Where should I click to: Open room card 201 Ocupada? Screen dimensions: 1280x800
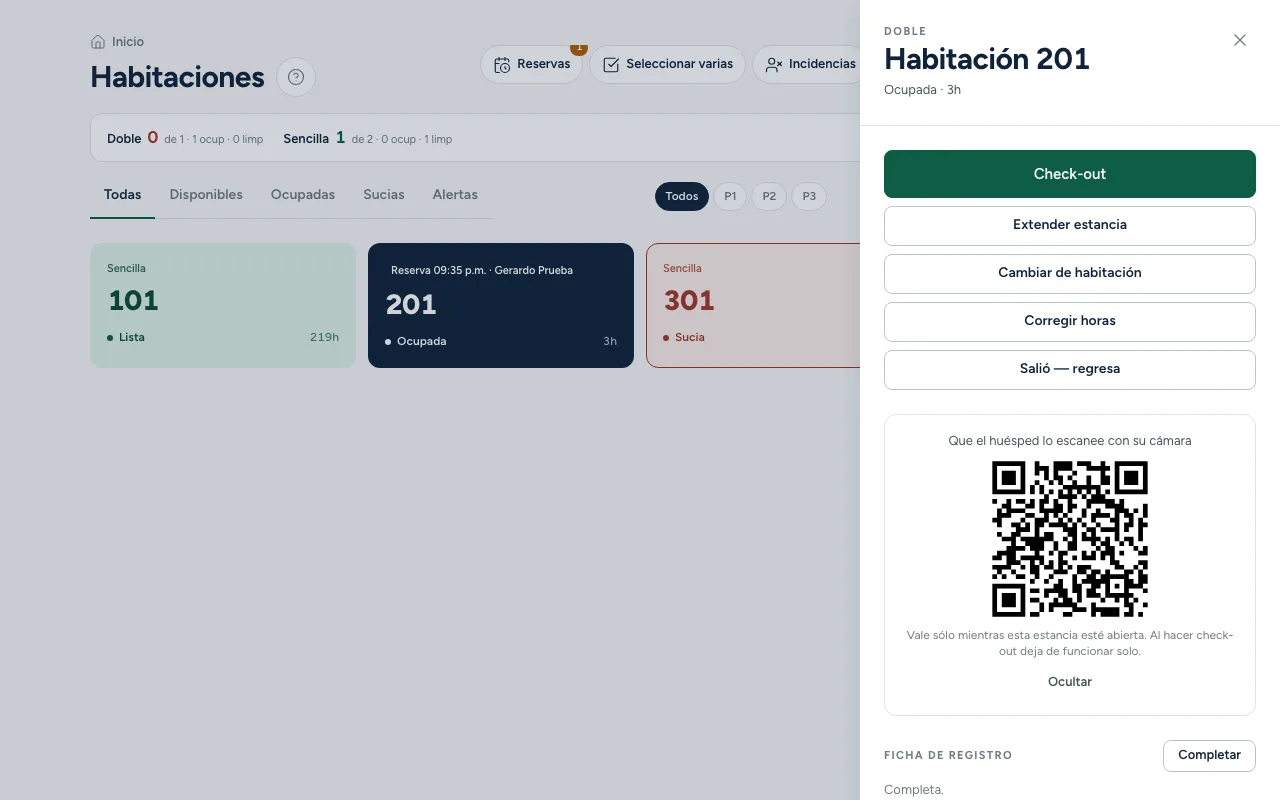coord(501,305)
